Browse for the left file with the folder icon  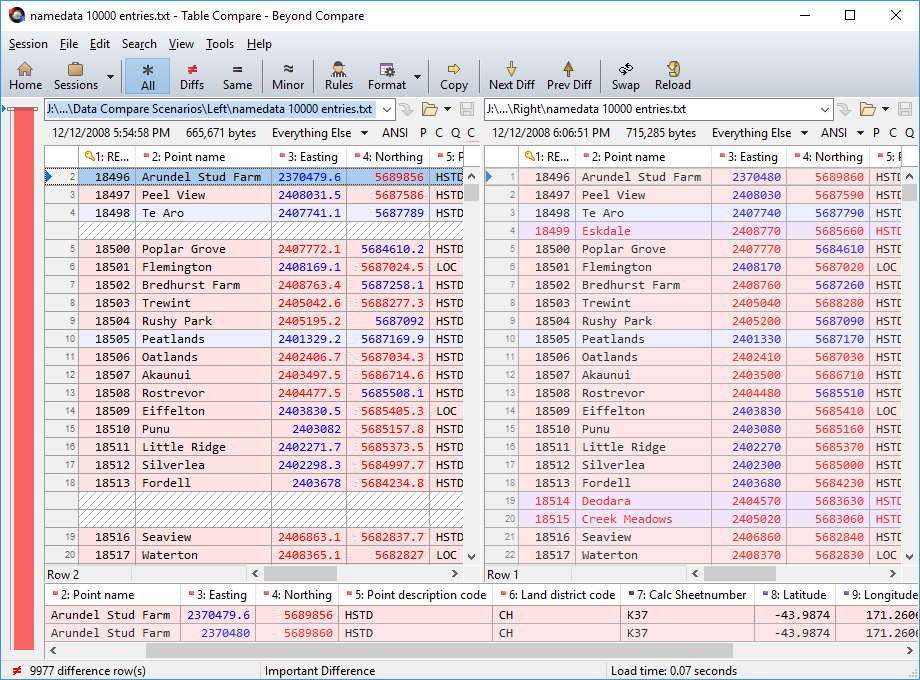click(430, 109)
